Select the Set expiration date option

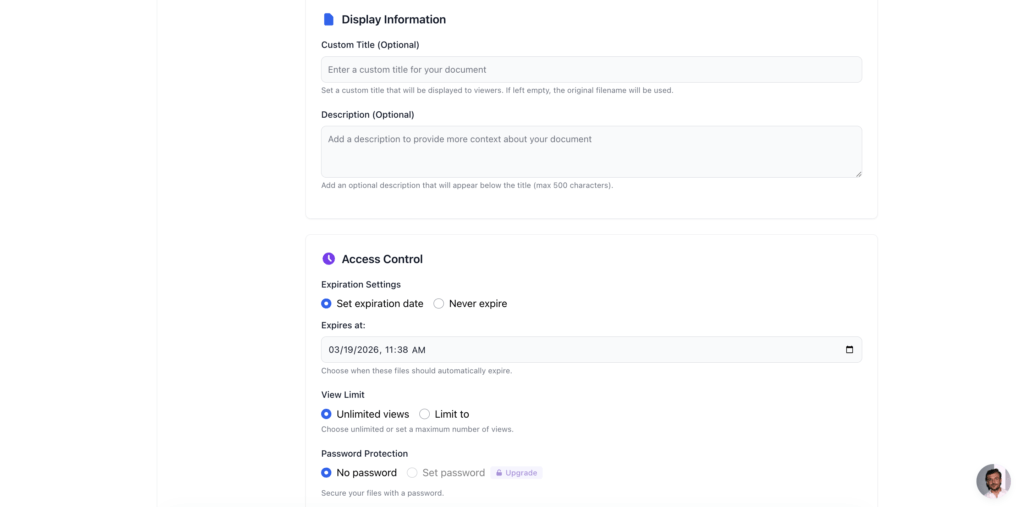(x=326, y=304)
